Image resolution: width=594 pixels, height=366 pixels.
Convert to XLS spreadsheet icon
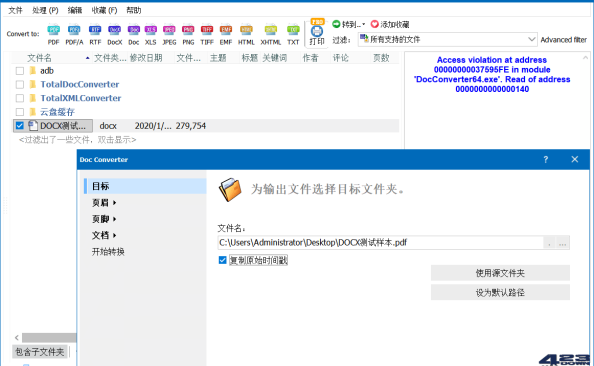pyautogui.click(x=150, y=34)
